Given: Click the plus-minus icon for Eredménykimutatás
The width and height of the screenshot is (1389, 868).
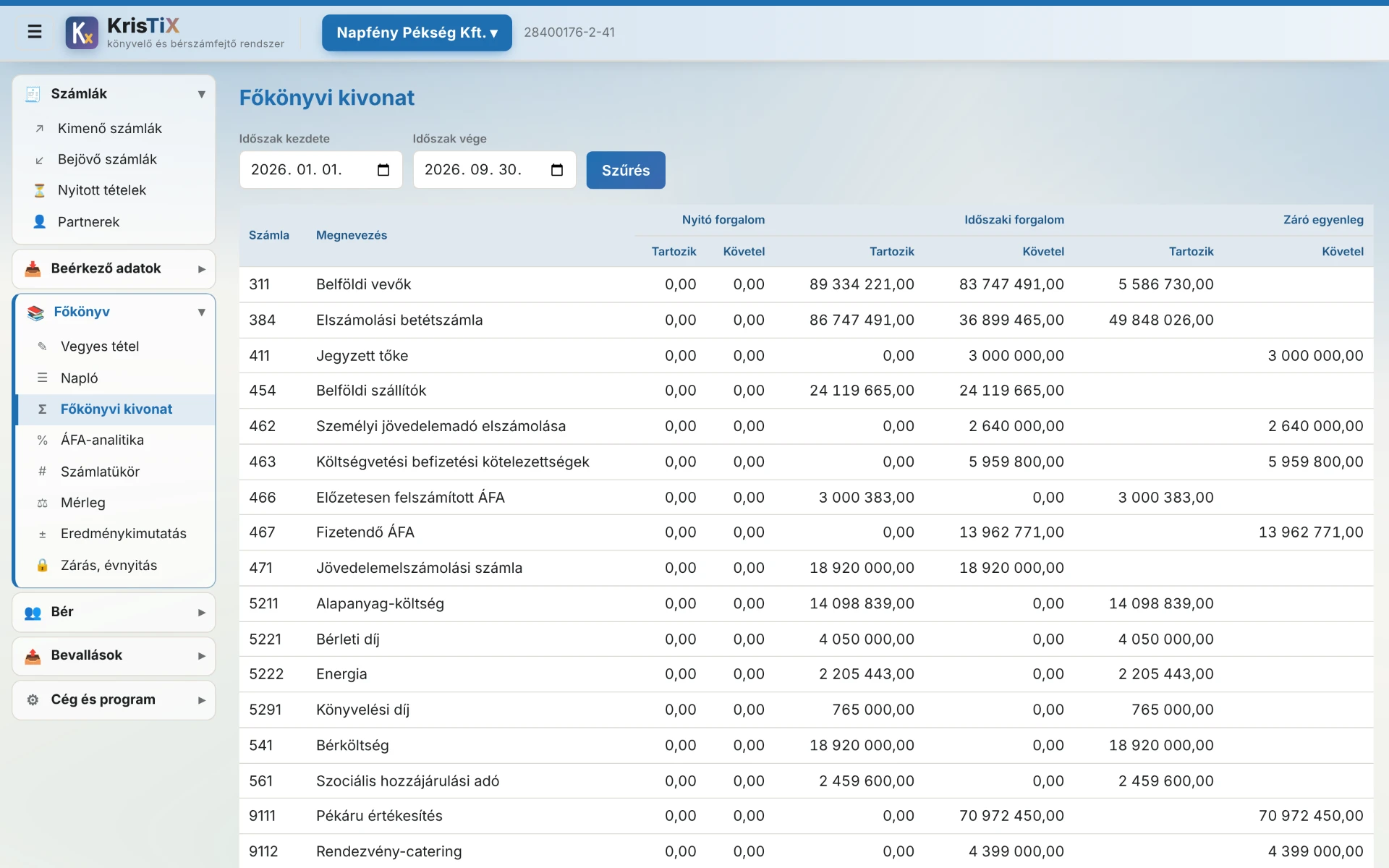Looking at the screenshot, I should pos(43,534).
